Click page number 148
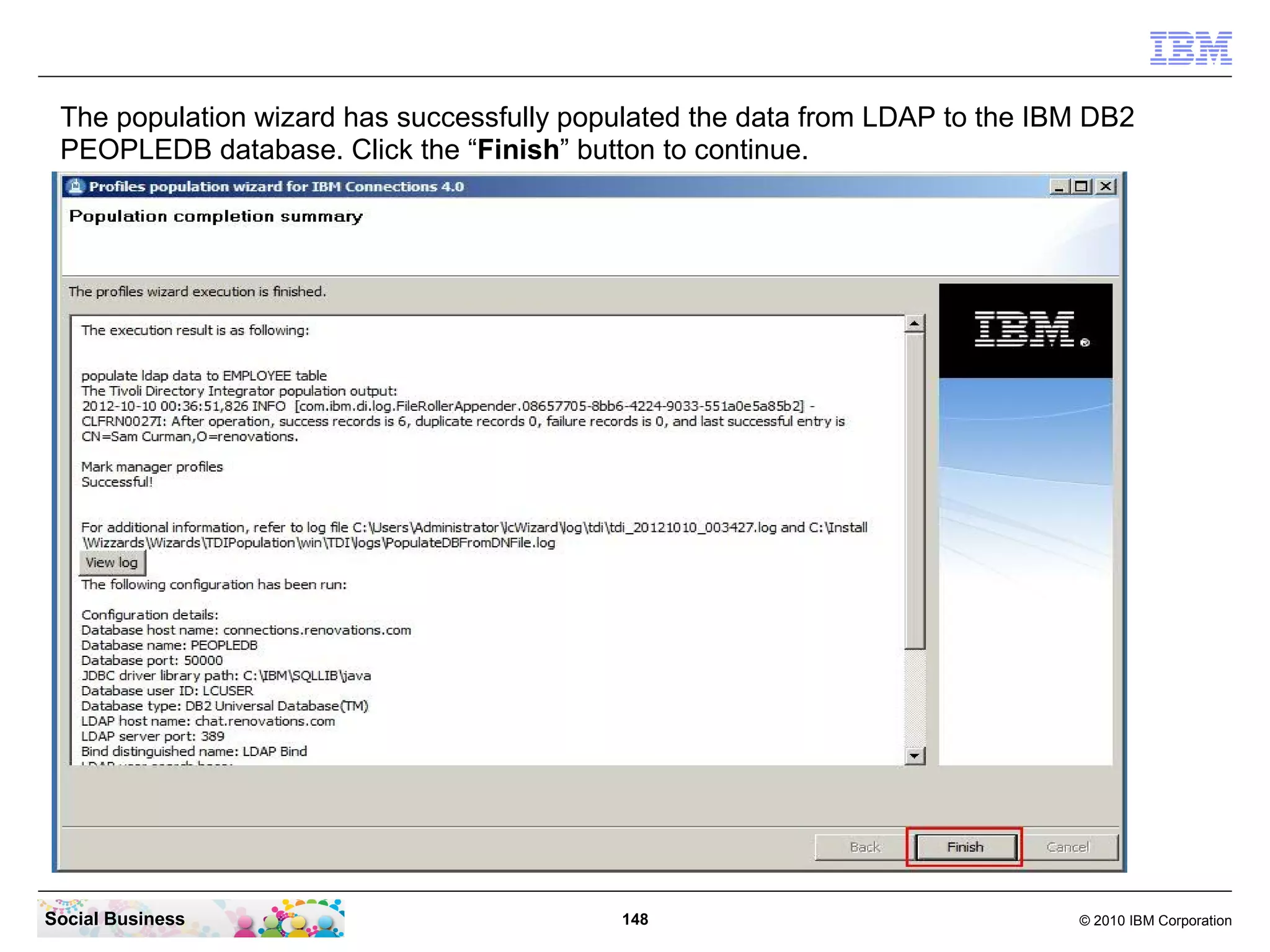The image size is (1270, 952). (x=635, y=919)
